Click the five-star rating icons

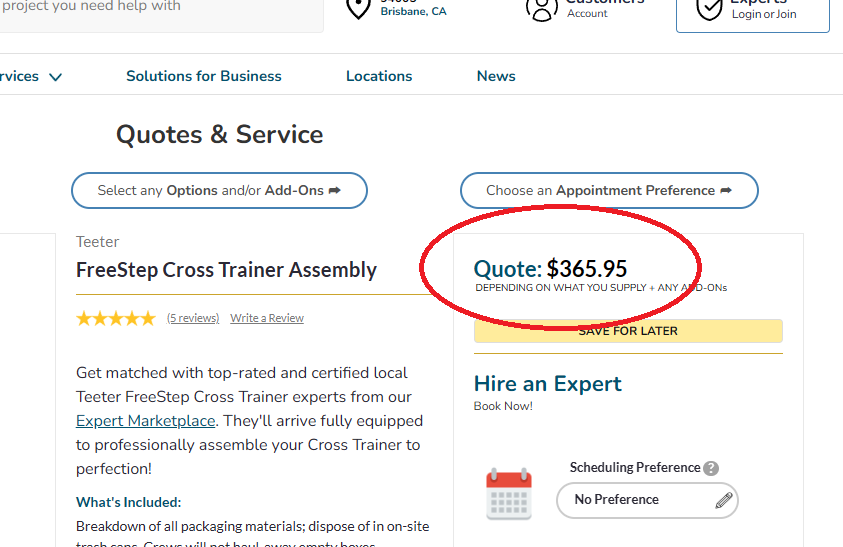point(116,319)
